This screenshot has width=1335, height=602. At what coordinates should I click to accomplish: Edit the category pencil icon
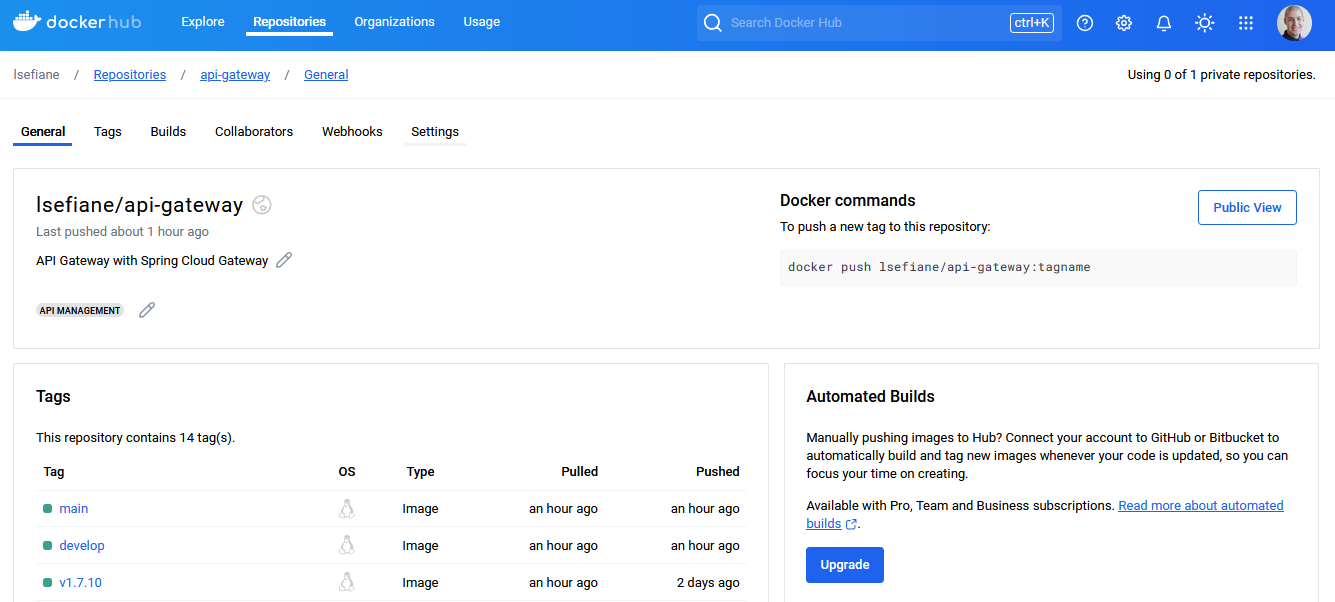(147, 310)
